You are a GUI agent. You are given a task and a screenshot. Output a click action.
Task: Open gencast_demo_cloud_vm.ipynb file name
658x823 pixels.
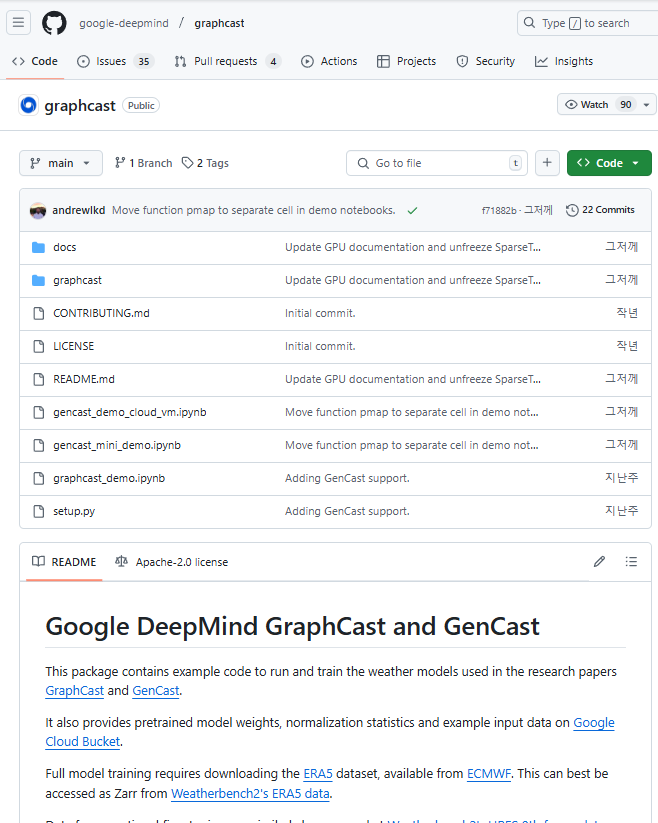130,413
